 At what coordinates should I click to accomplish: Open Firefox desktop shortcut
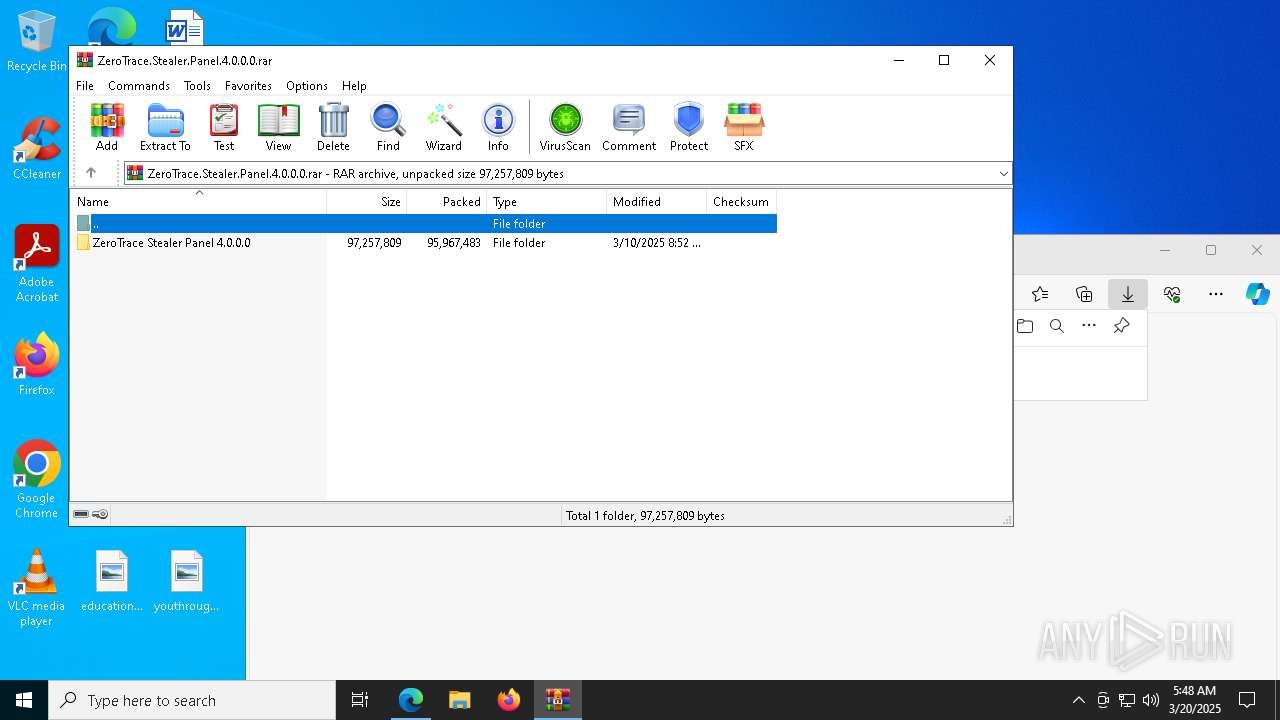pos(37,364)
